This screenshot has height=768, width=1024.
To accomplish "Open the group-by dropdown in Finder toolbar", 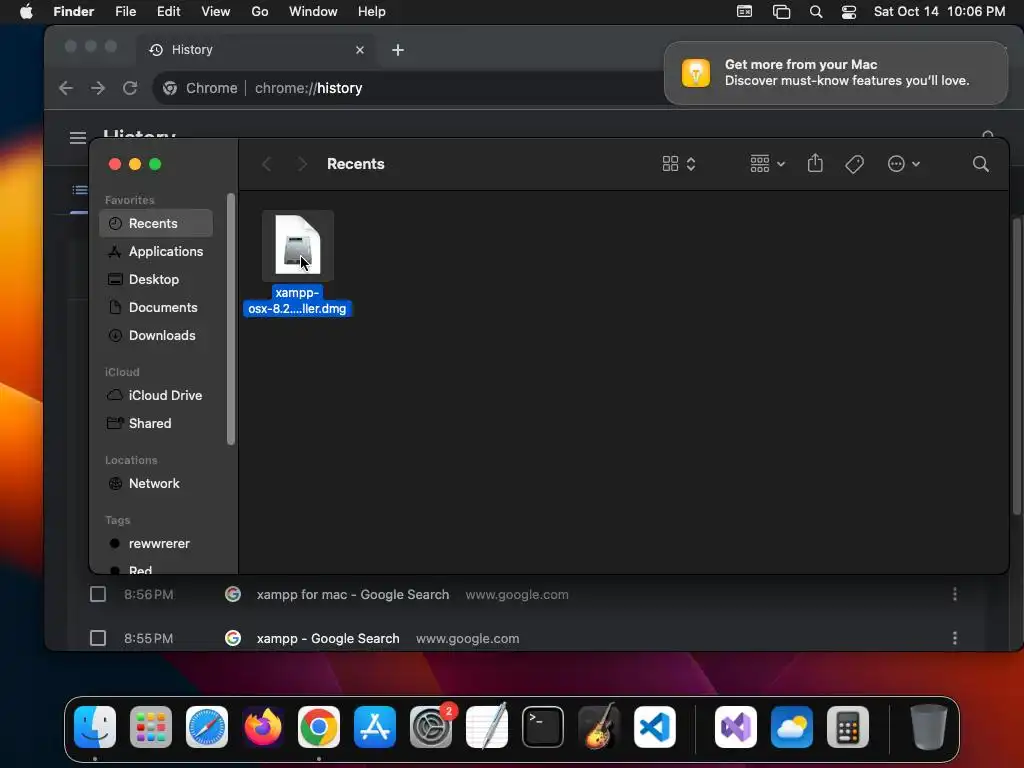I will pyautogui.click(x=767, y=164).
